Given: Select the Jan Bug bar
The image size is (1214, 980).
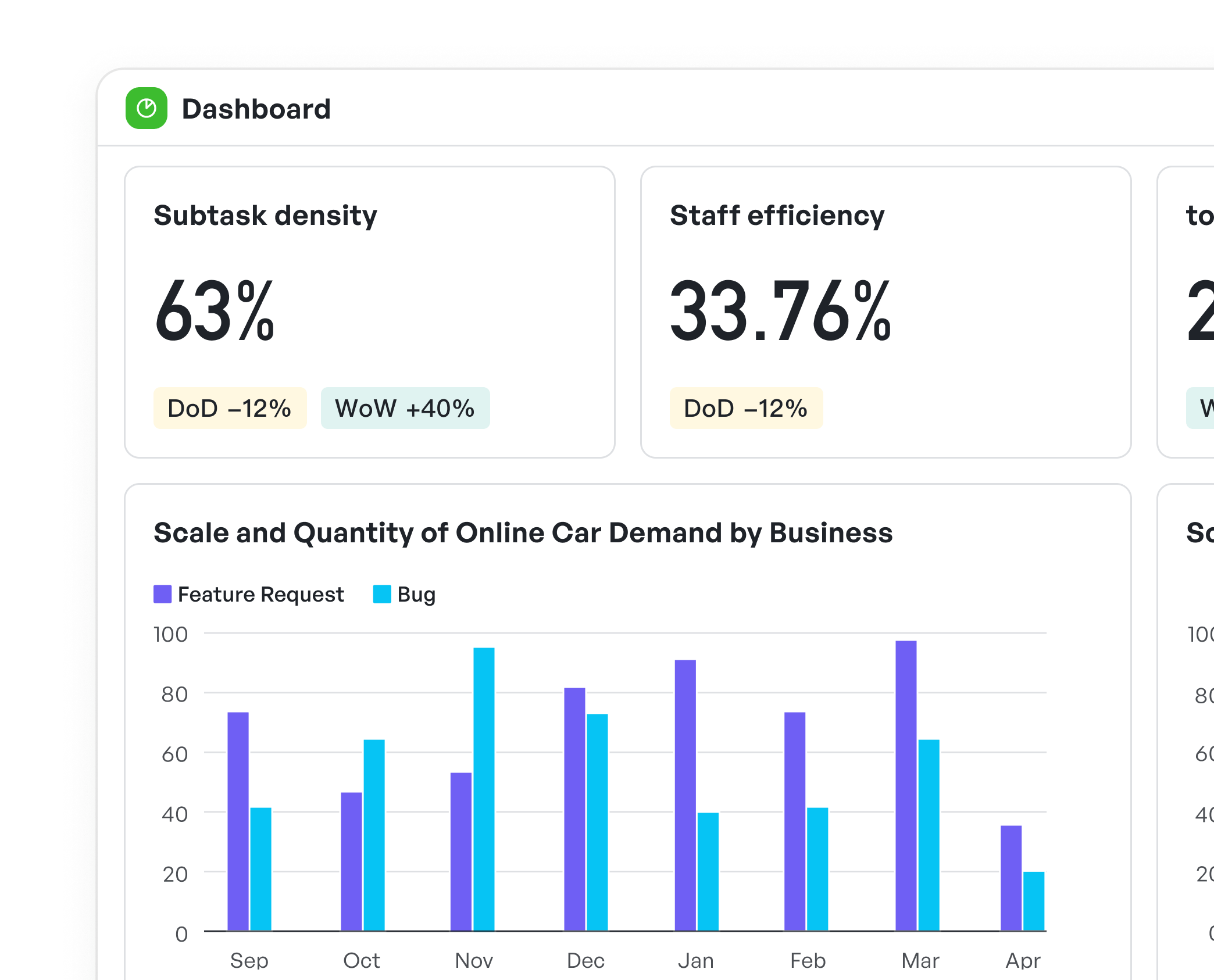Looking at the screenshot, I should [708, 871].
